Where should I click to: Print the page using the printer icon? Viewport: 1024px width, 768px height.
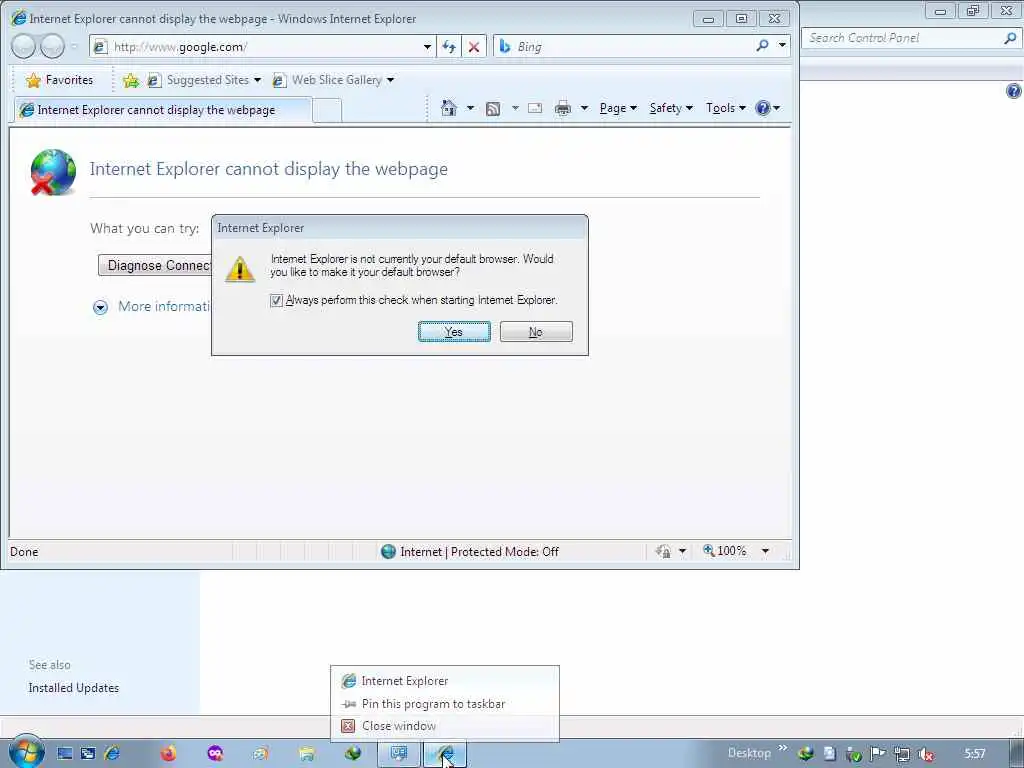coord(562,108)
